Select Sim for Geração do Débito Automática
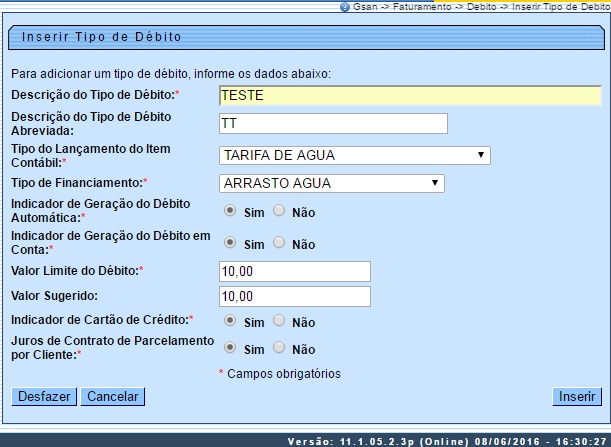Viewport: 611px width, 447px height. [x=230, y=211]
